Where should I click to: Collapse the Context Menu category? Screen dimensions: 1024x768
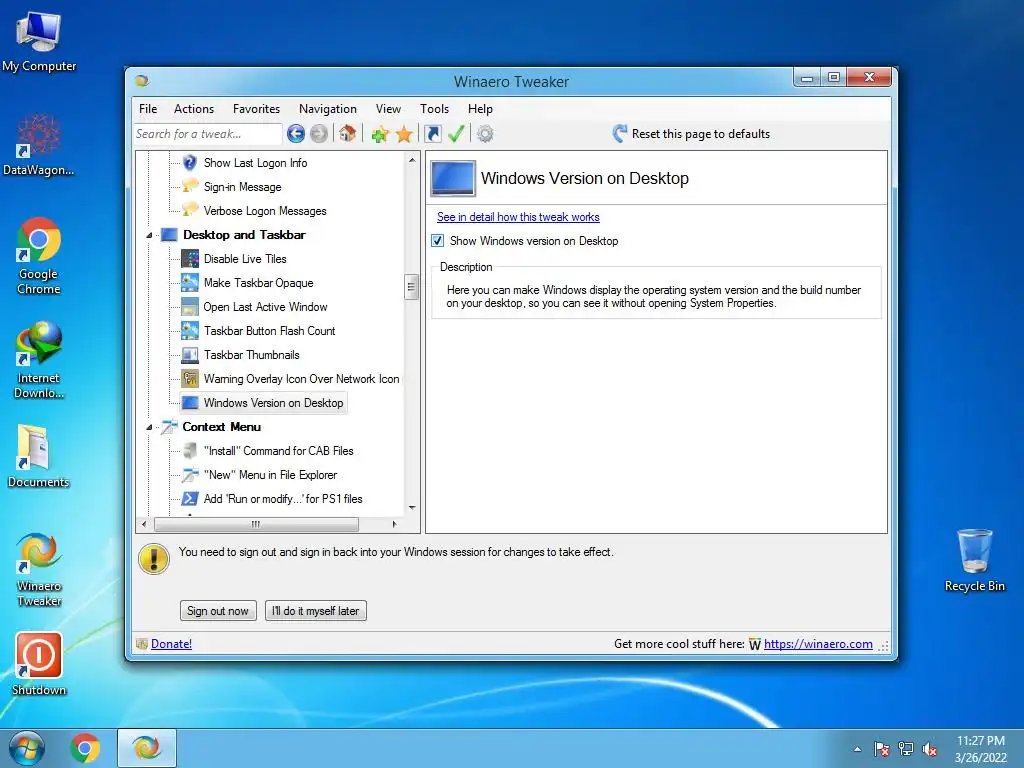[x=149, y=427]
